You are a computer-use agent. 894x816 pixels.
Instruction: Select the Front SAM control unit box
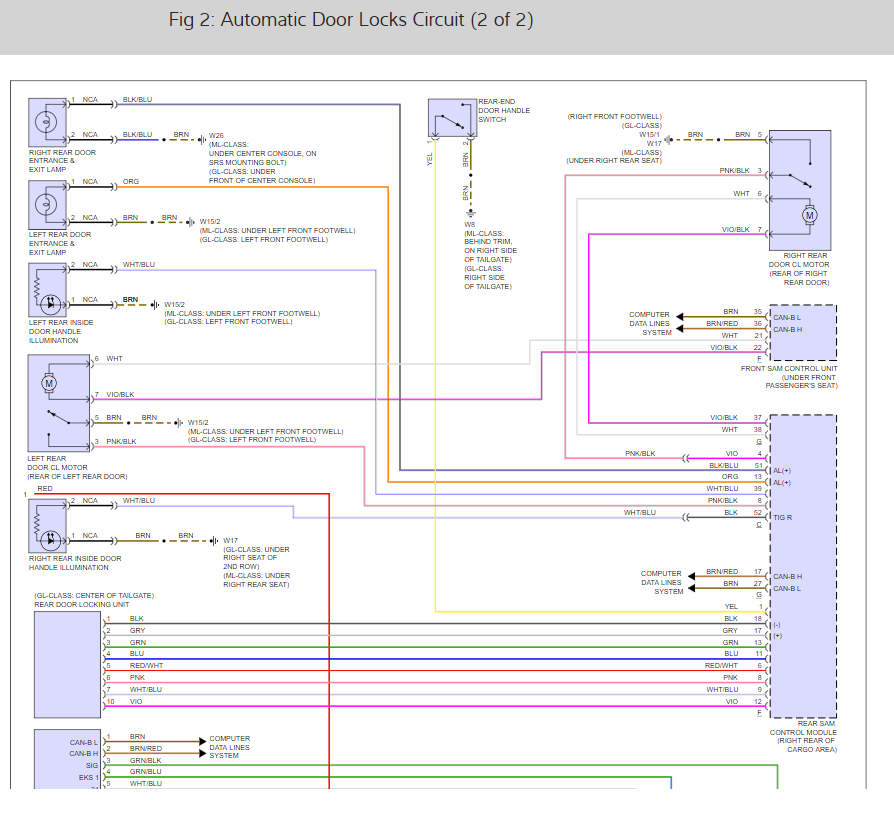tap(802, 332)
